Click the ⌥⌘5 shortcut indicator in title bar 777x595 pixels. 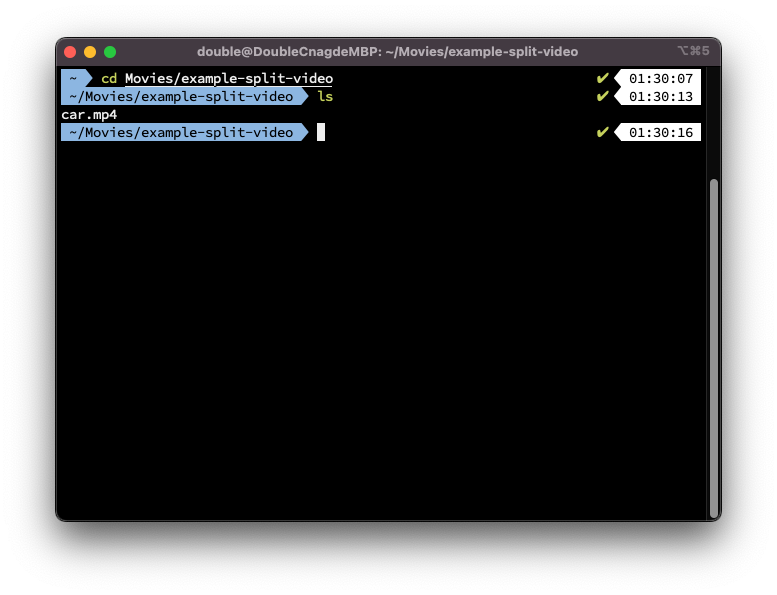pyautogui.click(x=693, y=51)
